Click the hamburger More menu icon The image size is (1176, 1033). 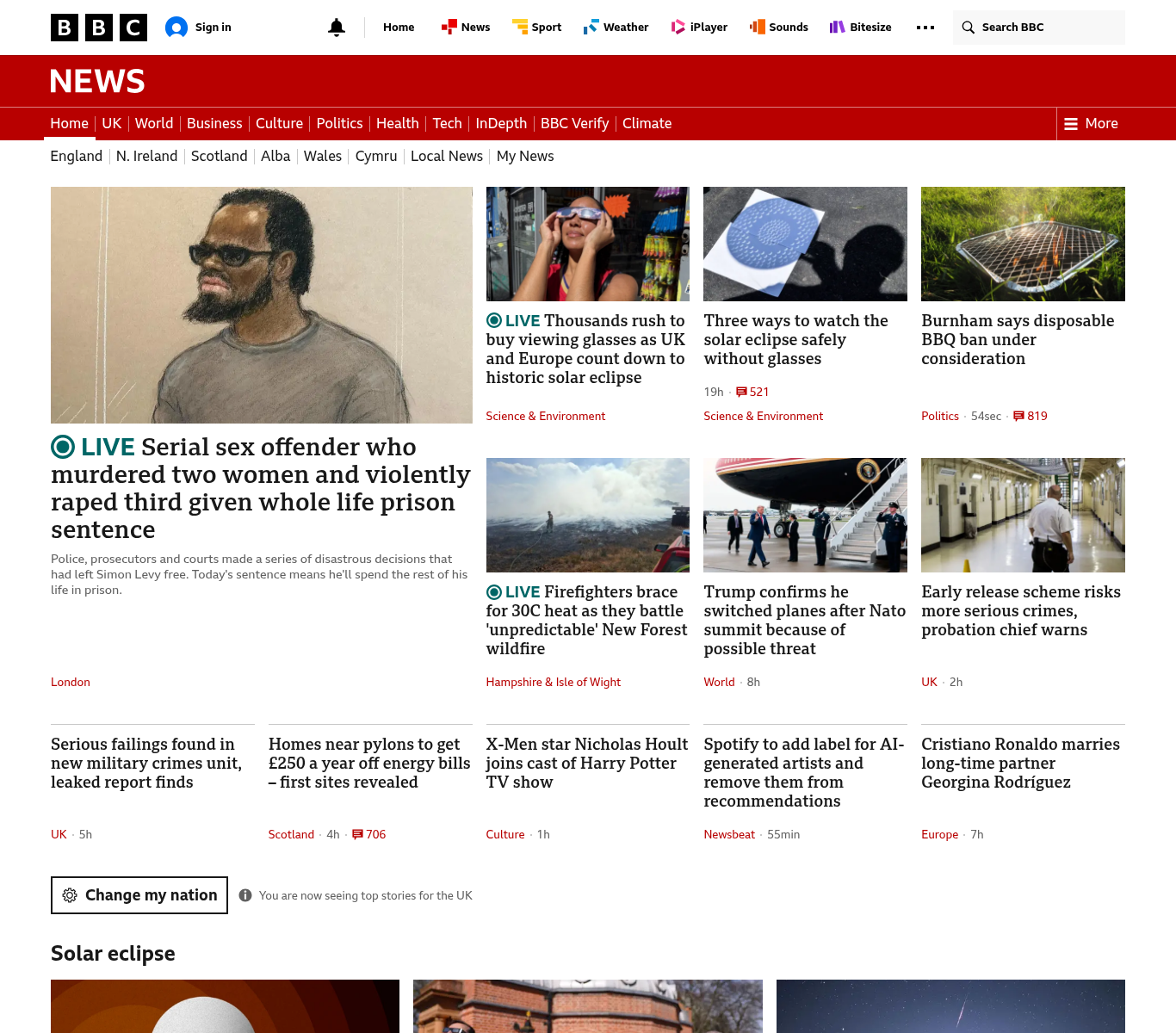pos(1071,124)
